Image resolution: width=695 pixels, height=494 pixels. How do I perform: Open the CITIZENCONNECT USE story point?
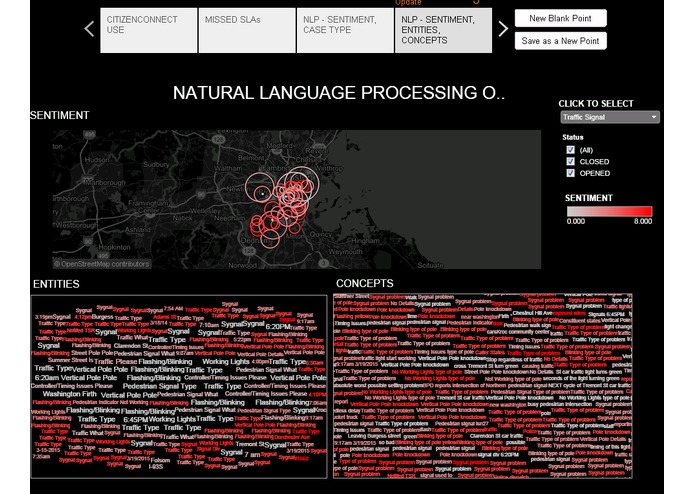point(148,31)
